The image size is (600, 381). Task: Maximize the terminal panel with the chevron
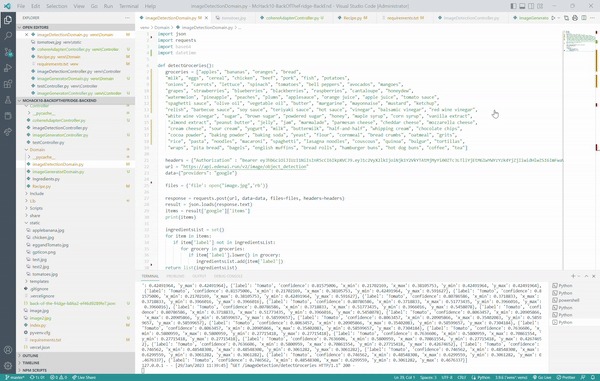click(586, 276)
